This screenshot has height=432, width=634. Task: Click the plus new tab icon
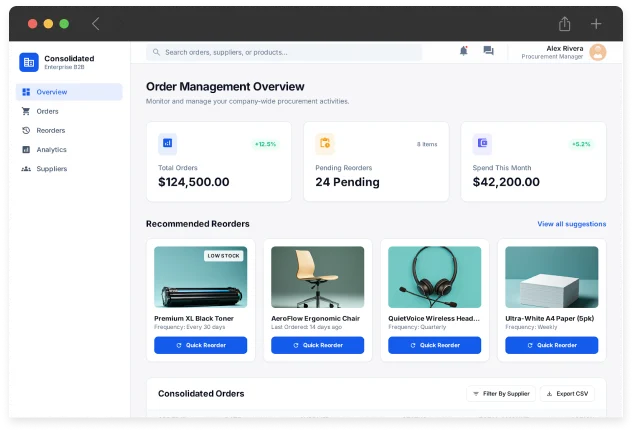coord(596,24)
